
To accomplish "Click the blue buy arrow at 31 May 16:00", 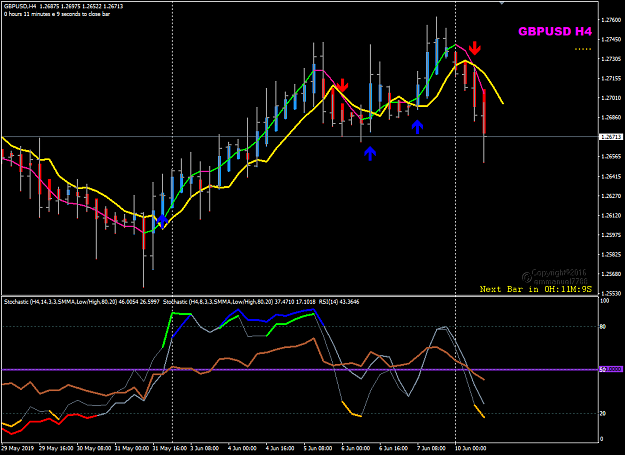I will (162, 222).
